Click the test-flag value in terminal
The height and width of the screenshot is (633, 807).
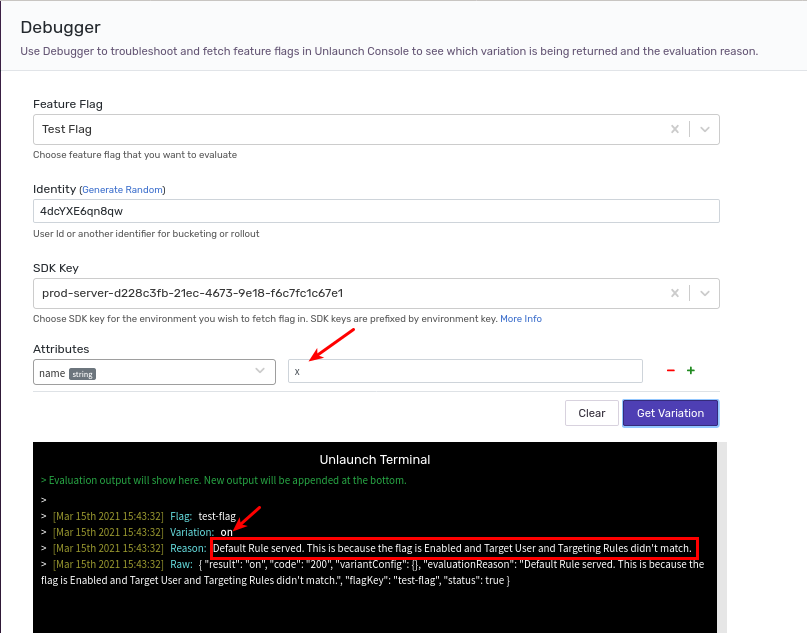pyautogui.click(x=217, y=516)
